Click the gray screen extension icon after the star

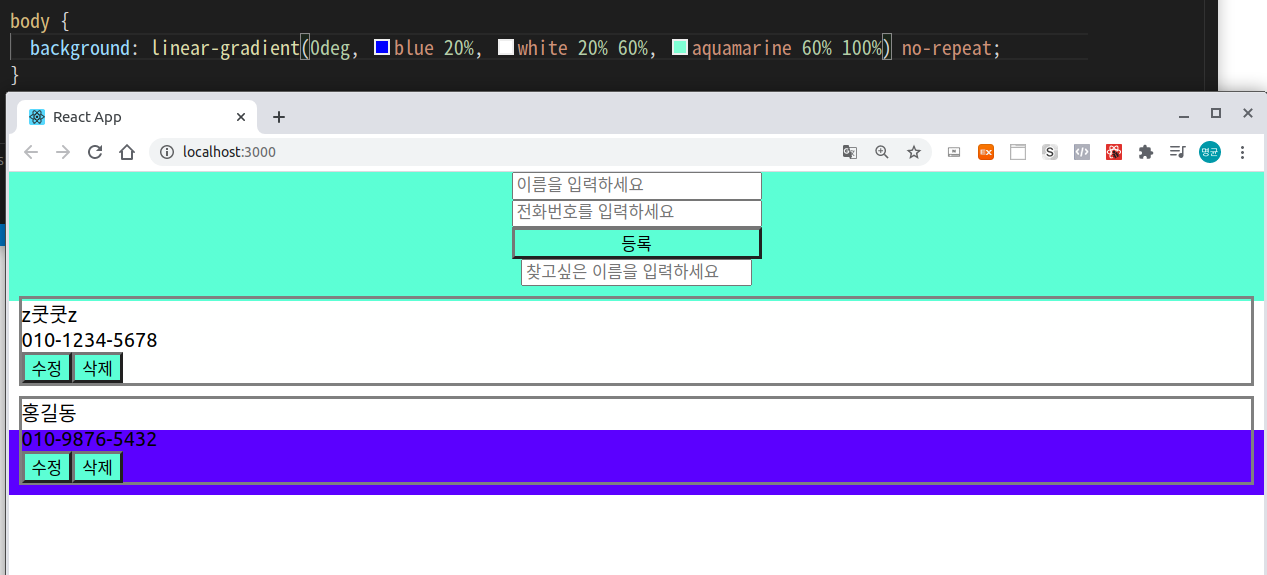[x=954, y=152]
